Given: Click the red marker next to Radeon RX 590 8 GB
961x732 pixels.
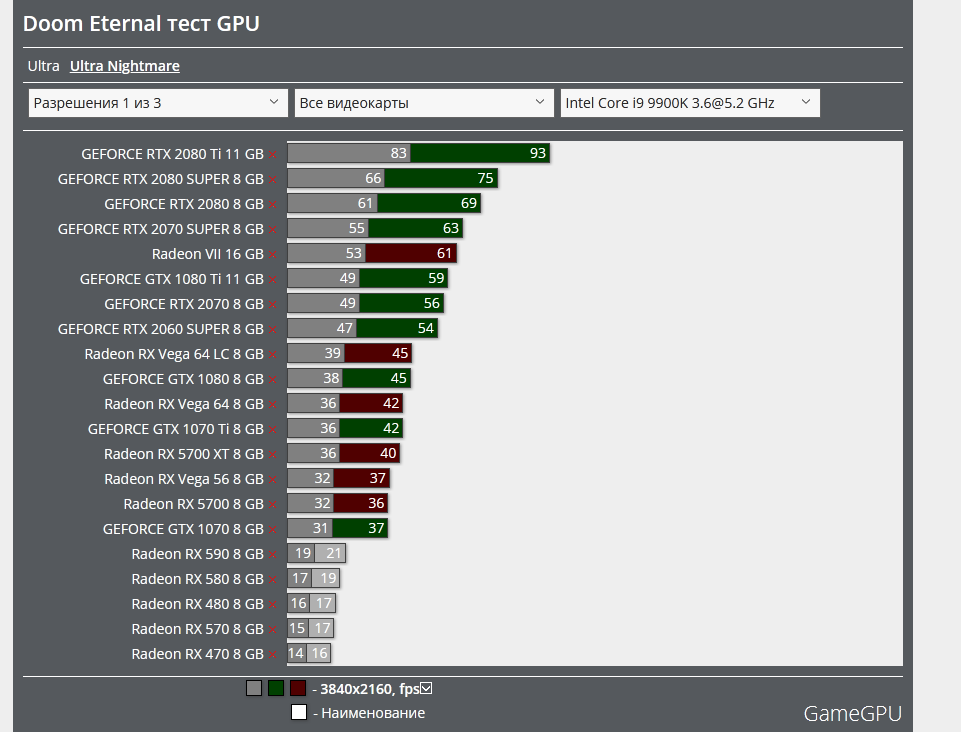Looking at the screenshot, I should 274,554.
